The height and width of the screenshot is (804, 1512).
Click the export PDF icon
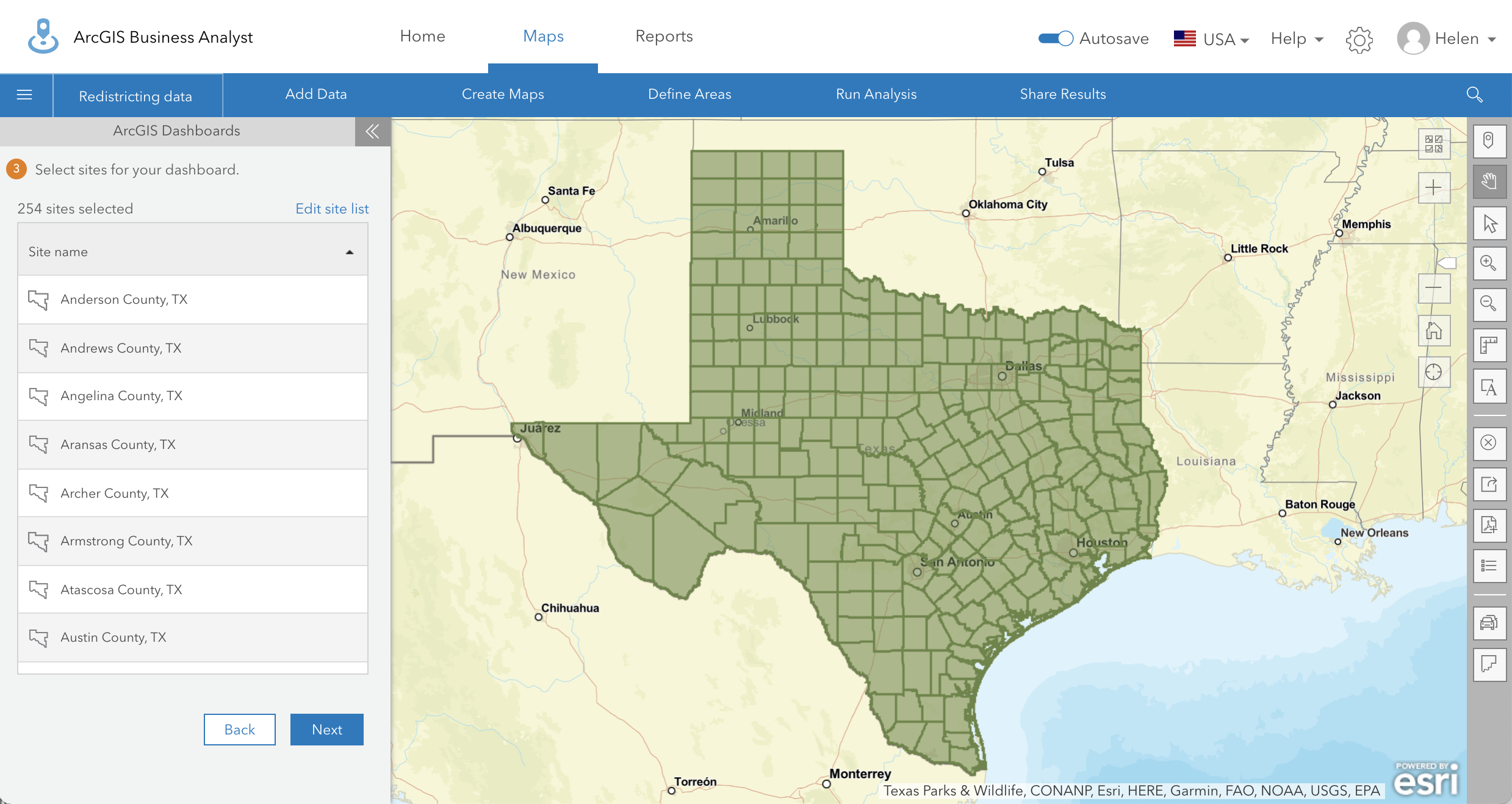[x=1489, y=525]
